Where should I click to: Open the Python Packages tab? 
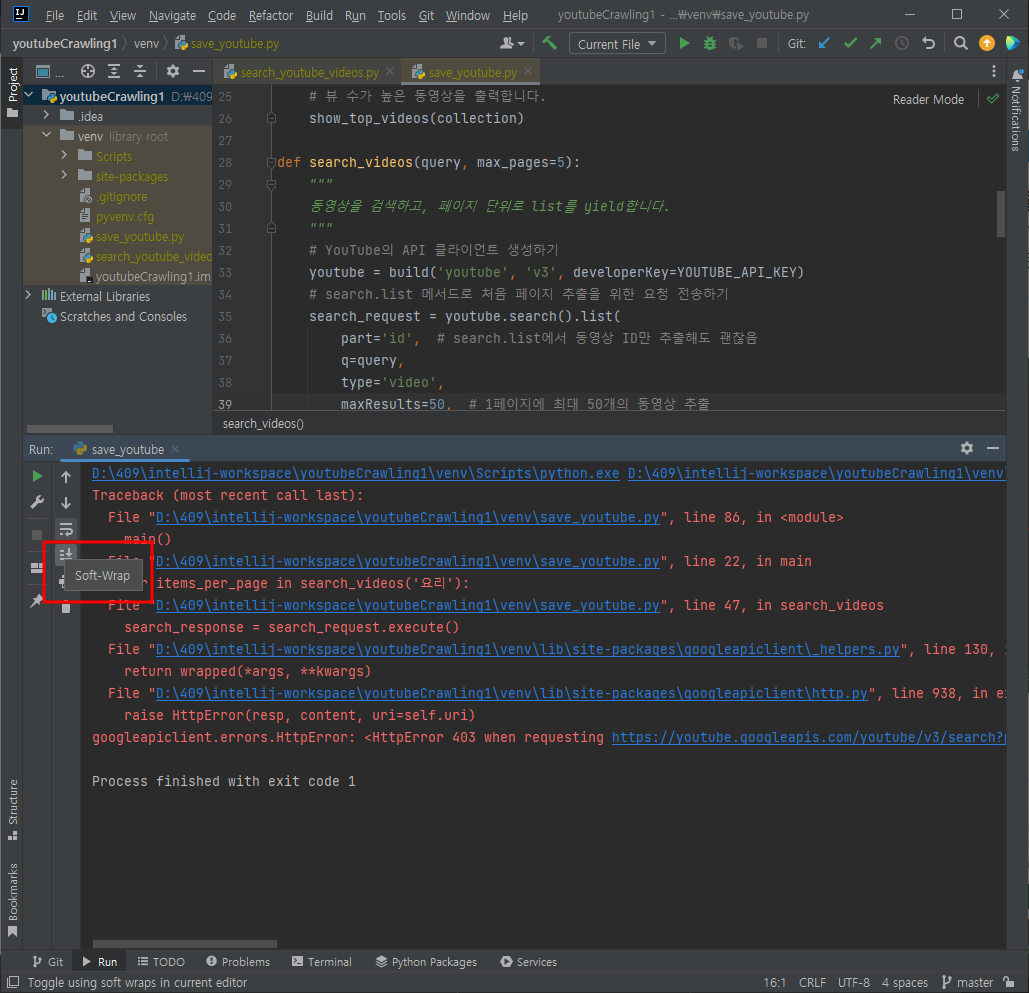pyautogui.click(x=426, y=961)
